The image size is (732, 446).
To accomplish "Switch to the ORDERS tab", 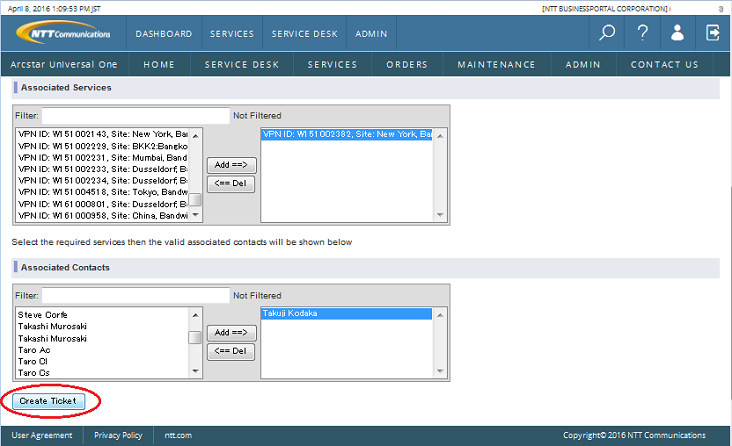I will coord(407,65).
